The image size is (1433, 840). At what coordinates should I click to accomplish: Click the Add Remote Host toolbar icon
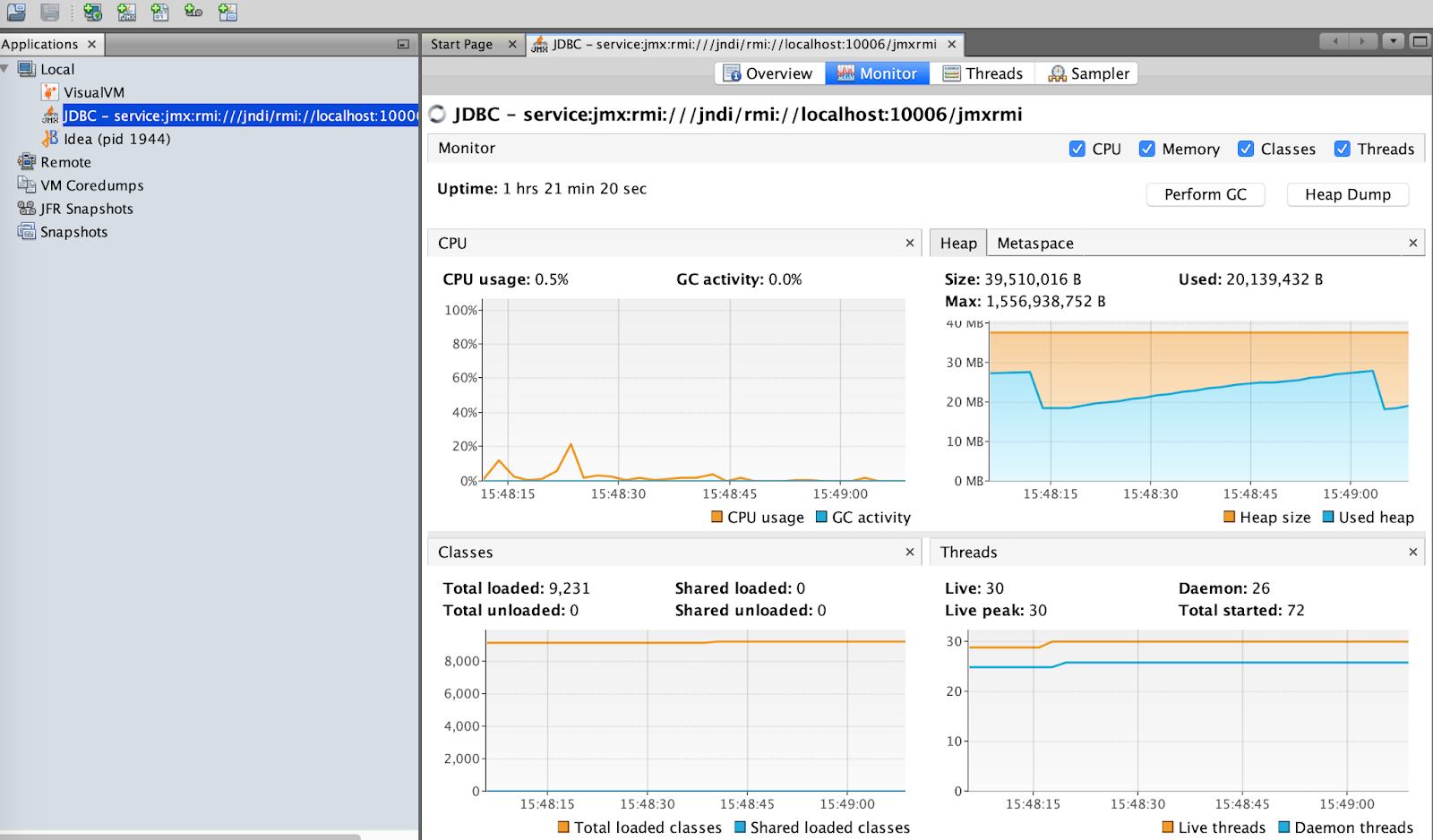[93, 12]
